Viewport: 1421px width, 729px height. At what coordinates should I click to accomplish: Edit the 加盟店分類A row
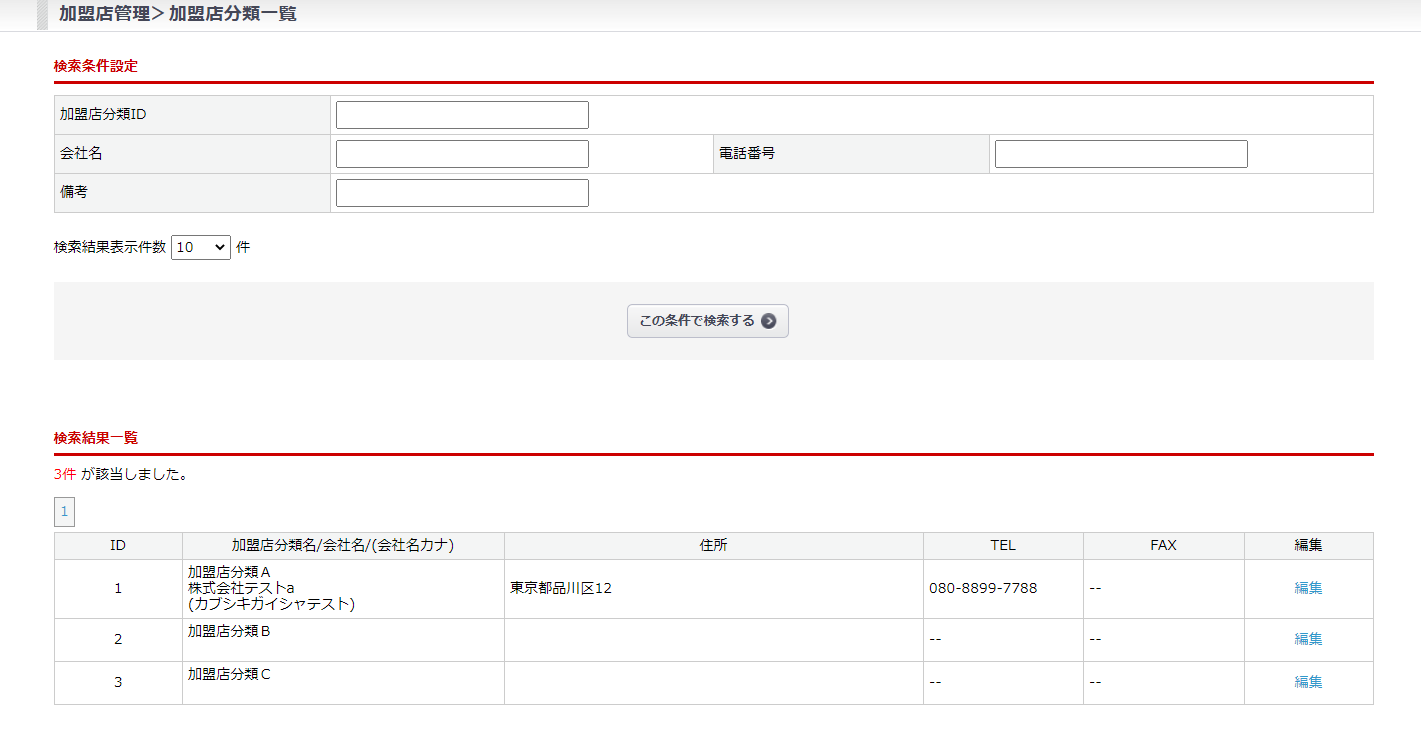click(x=1308, y=588)
